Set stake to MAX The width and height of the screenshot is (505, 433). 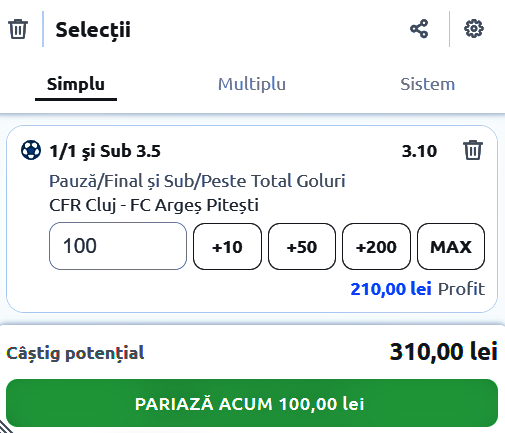(x=451, y=246)
